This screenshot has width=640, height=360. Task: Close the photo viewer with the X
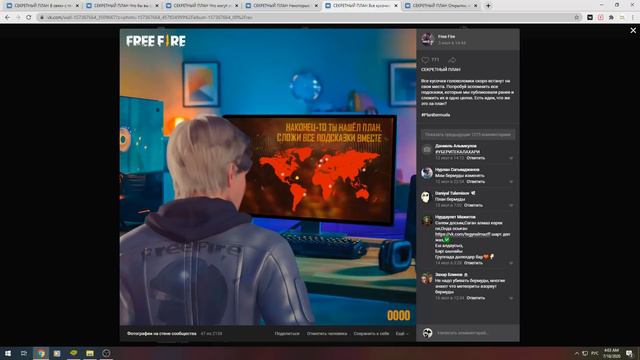[633, 31]
